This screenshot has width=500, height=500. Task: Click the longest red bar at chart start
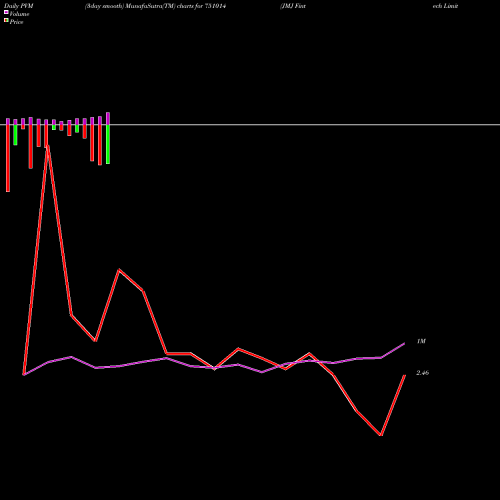click(8, 158)
